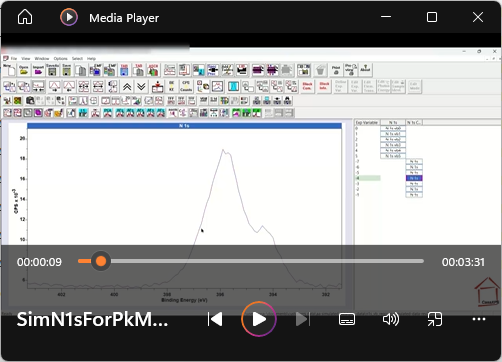Click the Open folder toolbar icon in video
502x362 pixels.
pyautogui.click(x=24, y=70)
